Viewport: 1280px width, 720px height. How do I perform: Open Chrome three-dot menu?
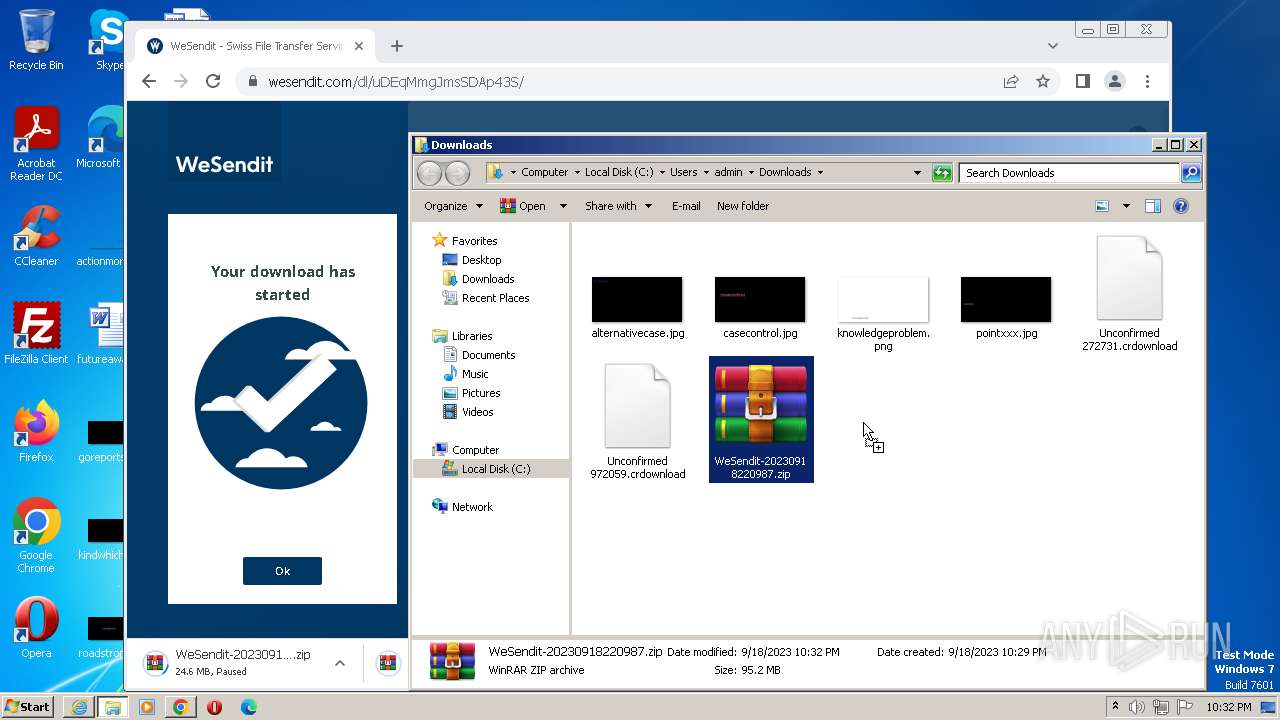pos(1147,82)
